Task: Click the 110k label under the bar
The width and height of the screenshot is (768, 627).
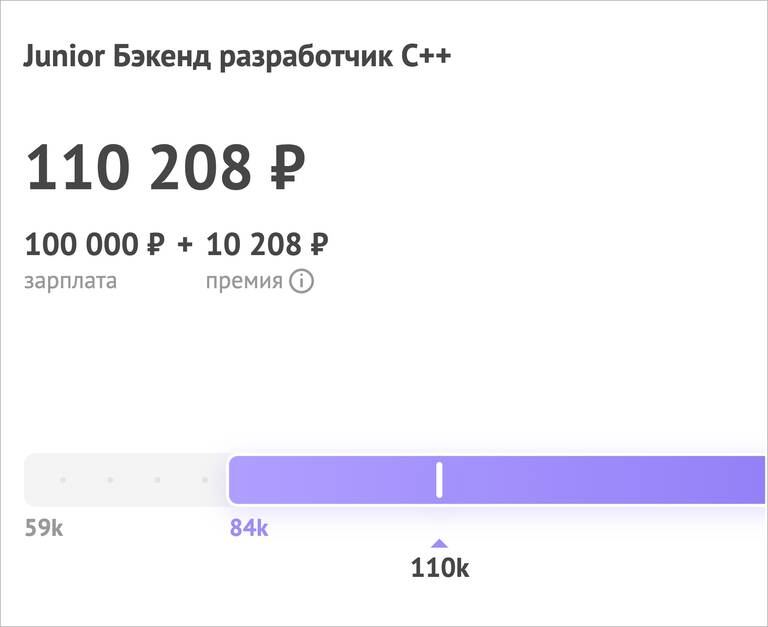Action: point(440,568)
